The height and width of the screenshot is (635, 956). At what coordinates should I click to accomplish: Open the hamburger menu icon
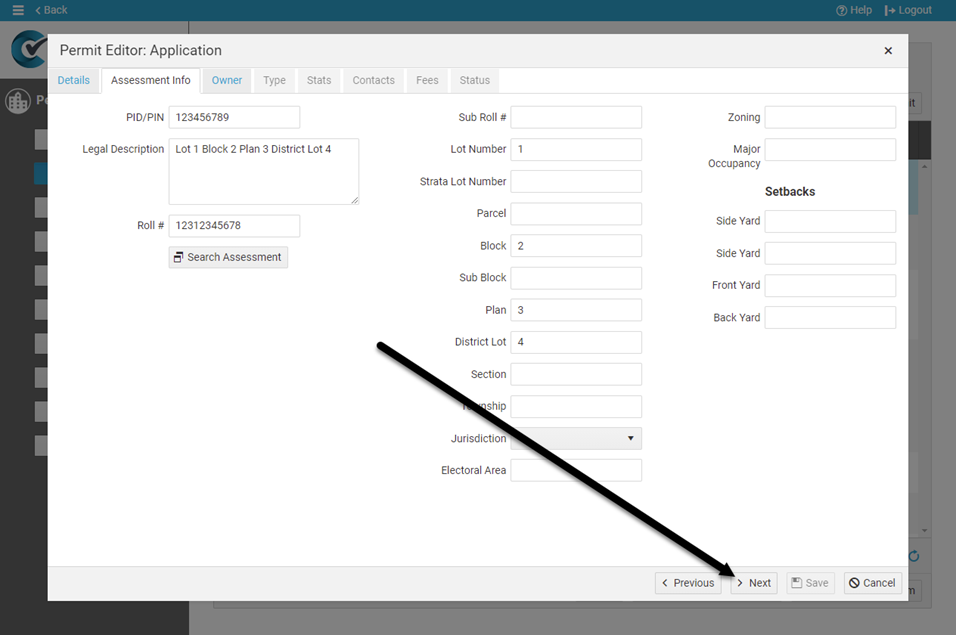[18, 10]
